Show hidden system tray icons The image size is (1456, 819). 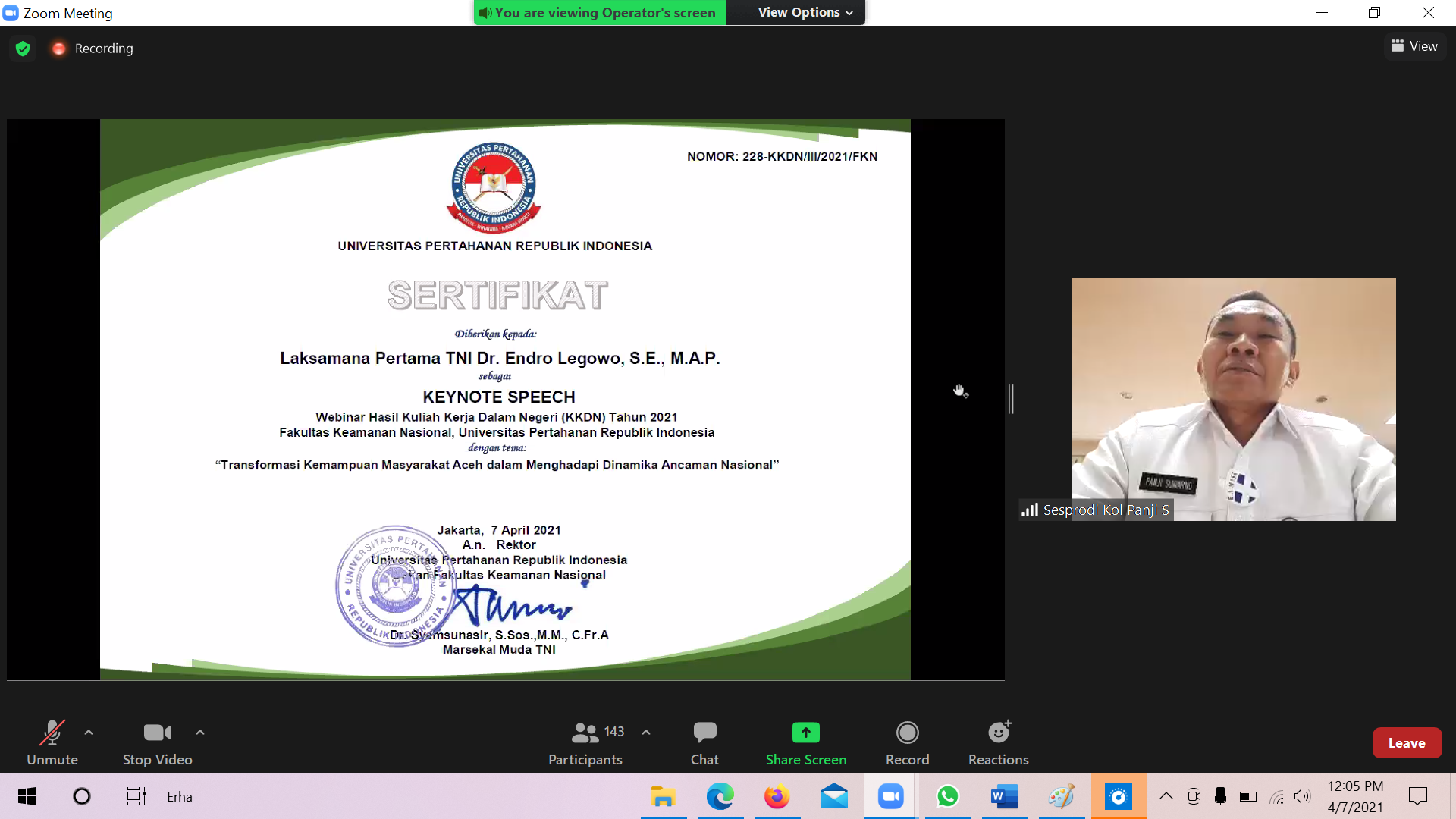1166,796
